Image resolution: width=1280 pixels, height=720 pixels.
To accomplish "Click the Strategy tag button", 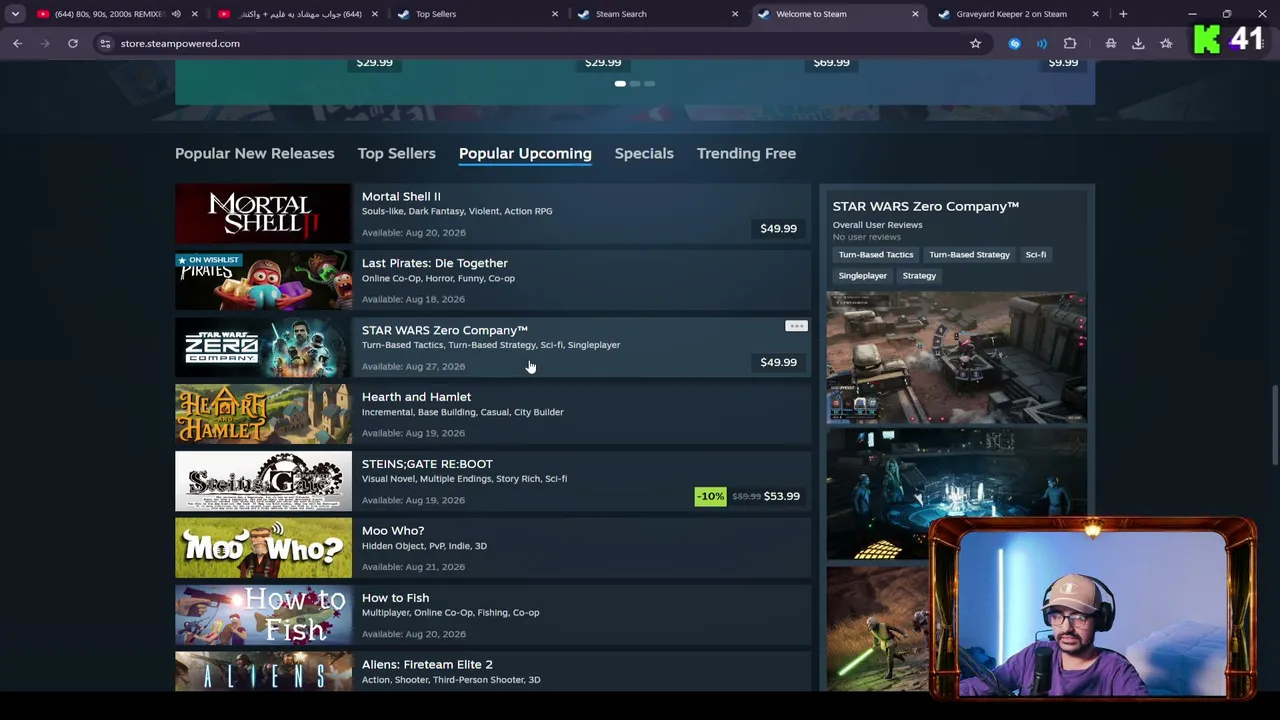I will pos(919,276).
